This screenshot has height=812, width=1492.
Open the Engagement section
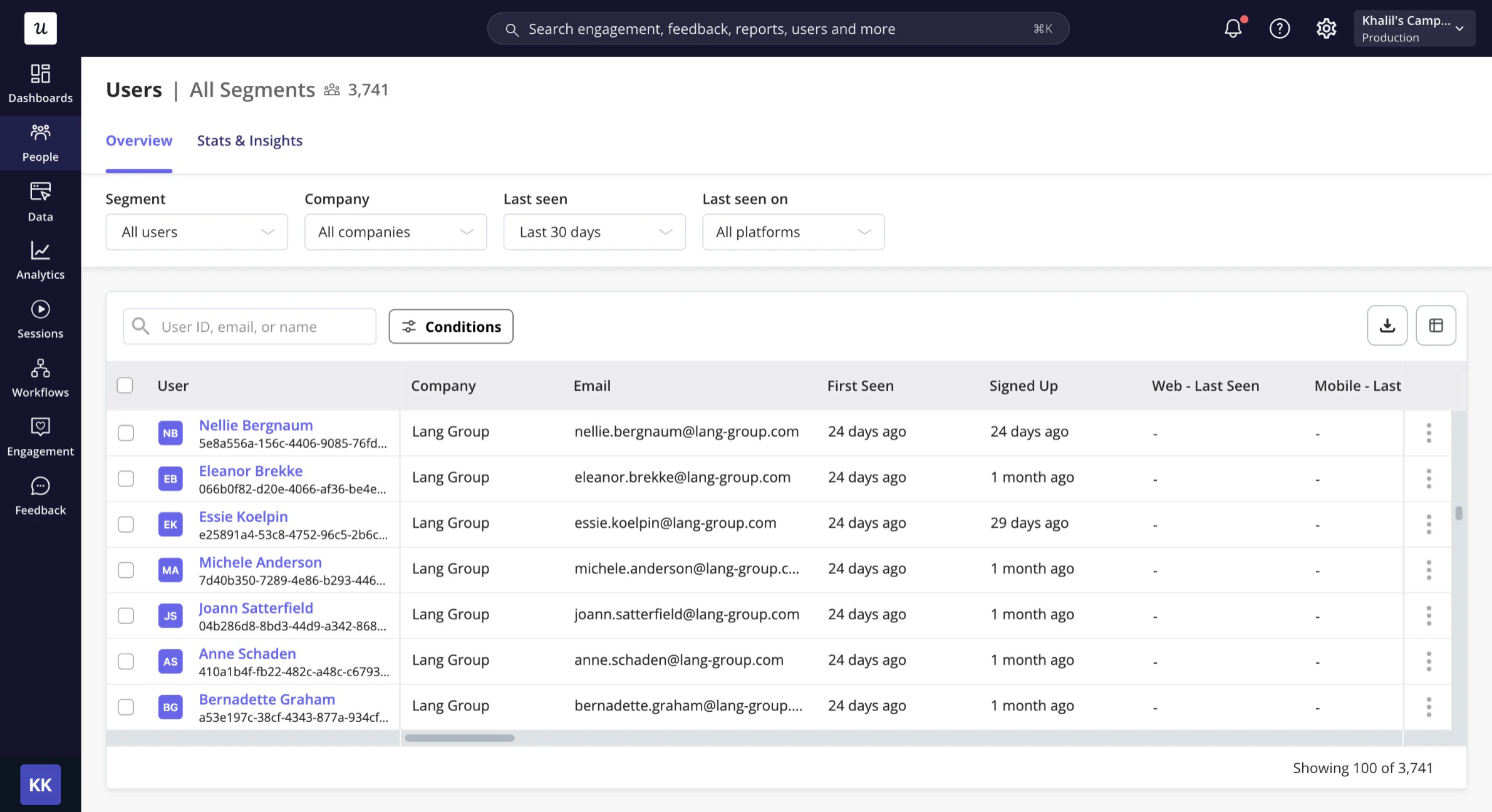[41, 437]
